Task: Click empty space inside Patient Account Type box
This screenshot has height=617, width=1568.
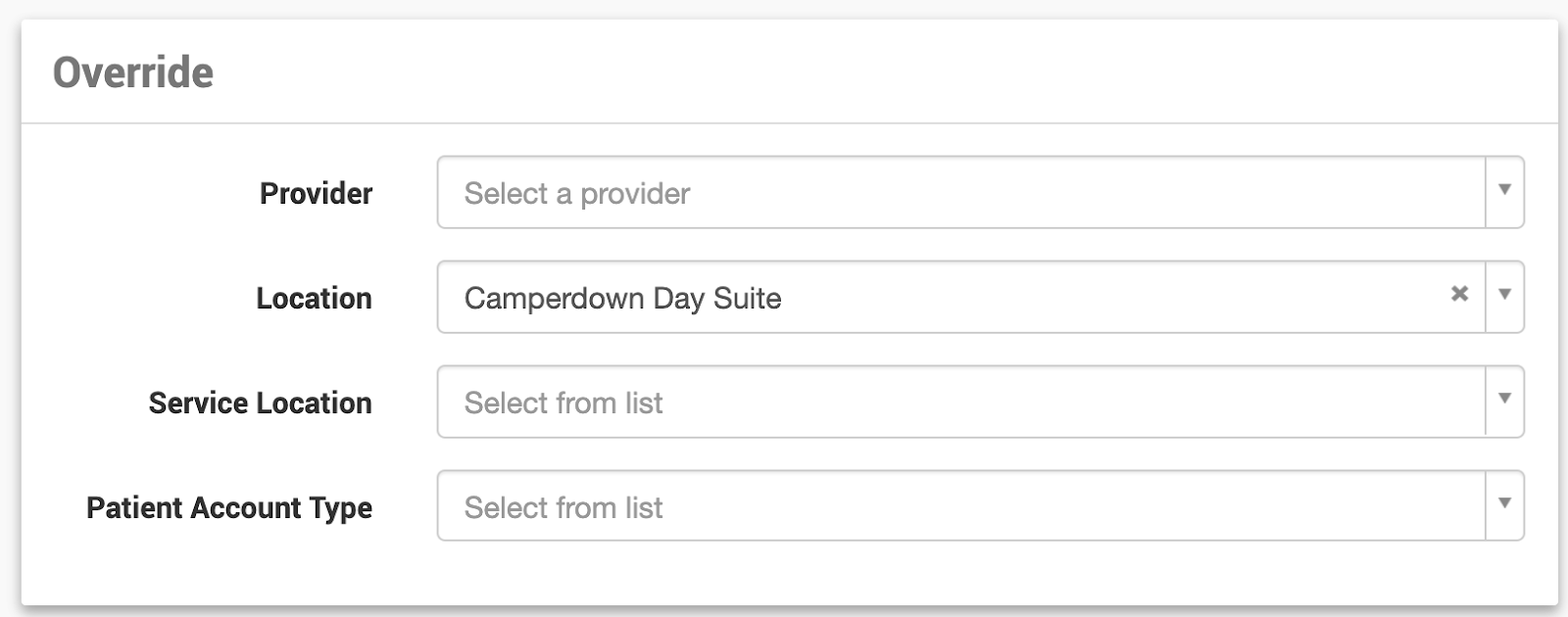Action: point(1078,507)
